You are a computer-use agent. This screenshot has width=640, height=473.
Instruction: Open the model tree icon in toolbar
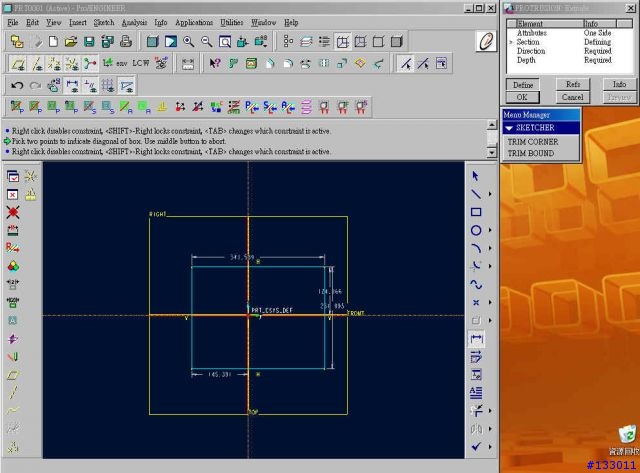click(288, 41)
